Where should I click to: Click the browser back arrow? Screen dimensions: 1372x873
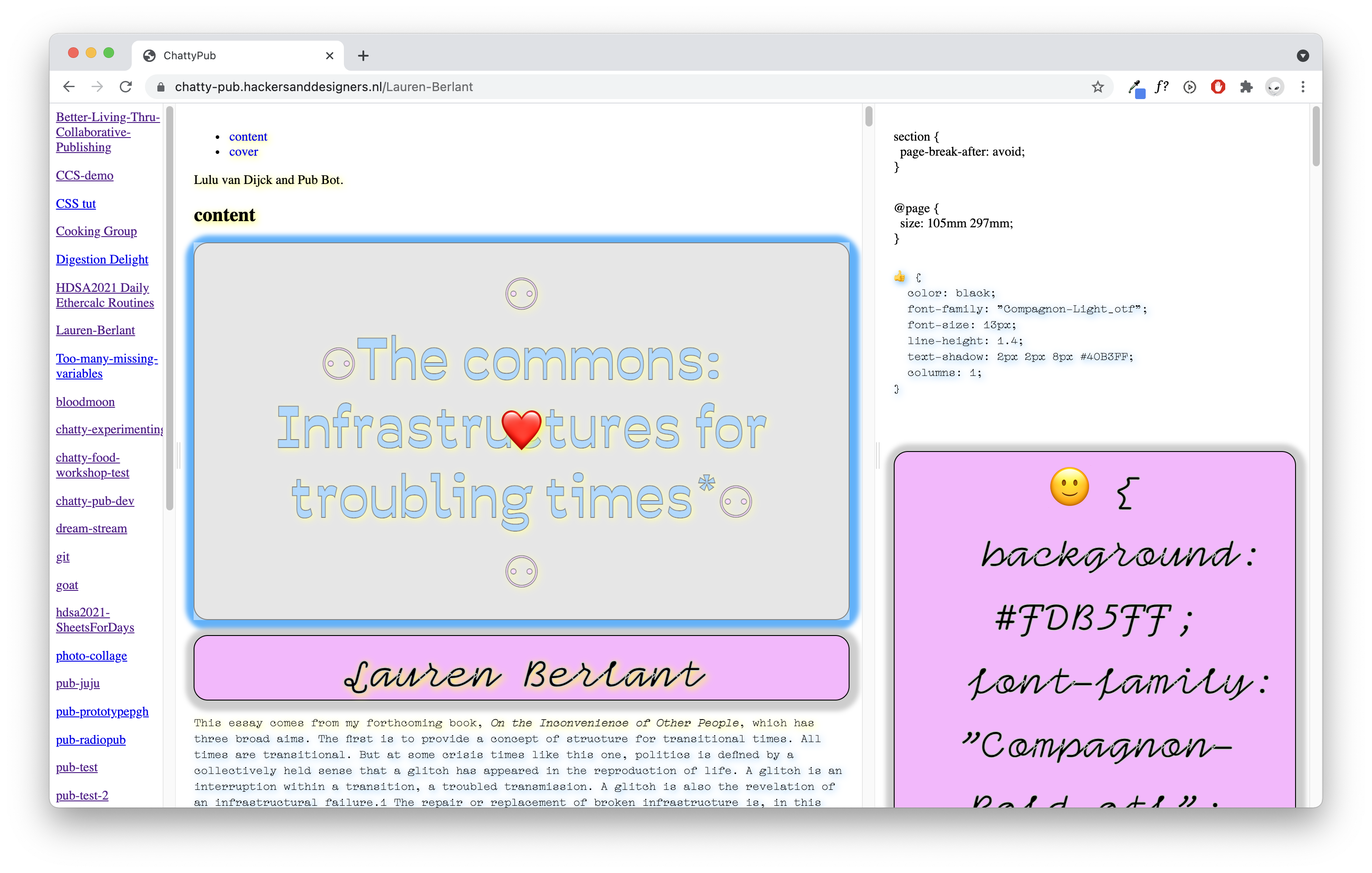point(69,87)
